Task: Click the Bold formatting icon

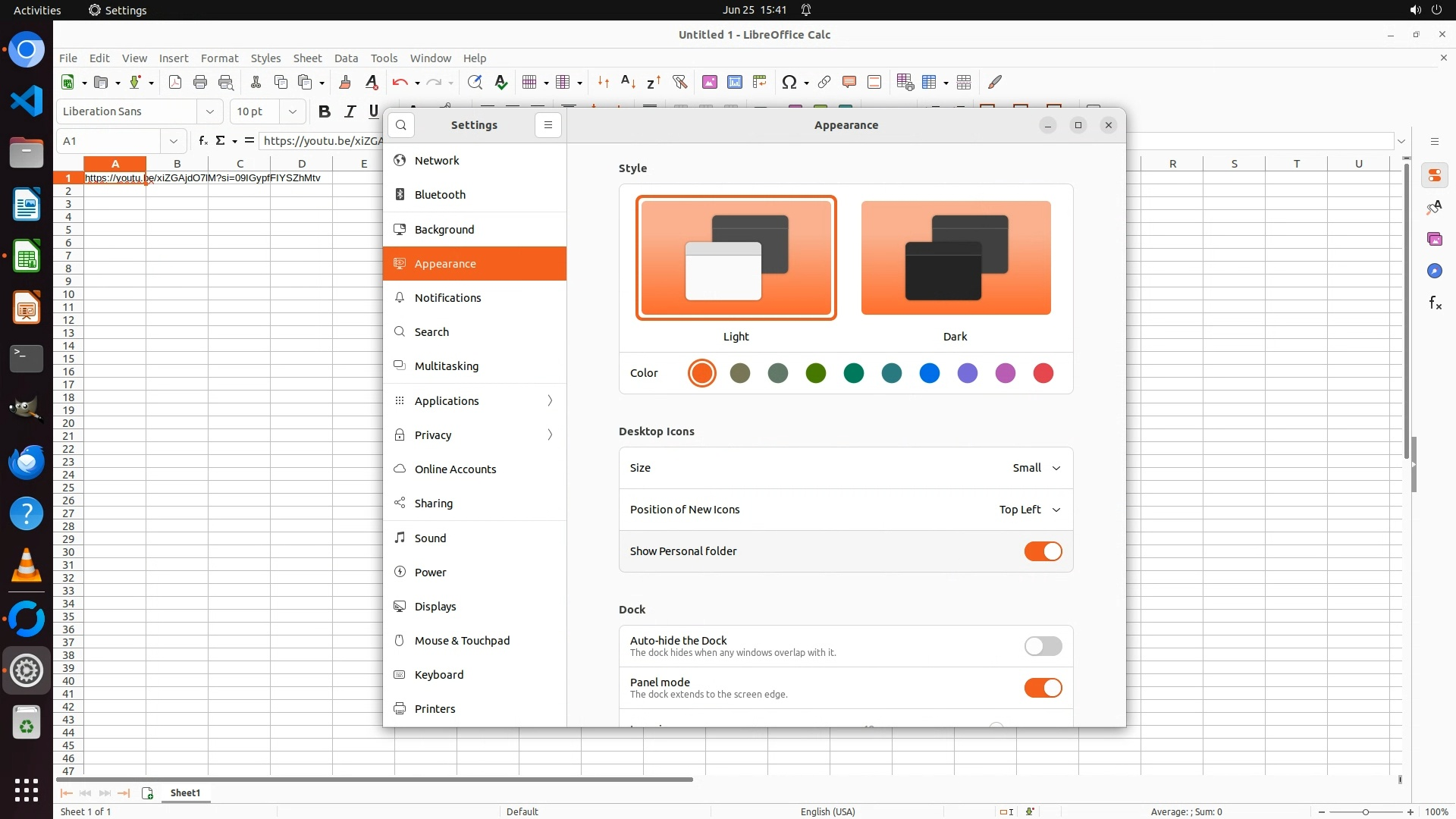Action: pyautogui.click(x=325, y=111)
